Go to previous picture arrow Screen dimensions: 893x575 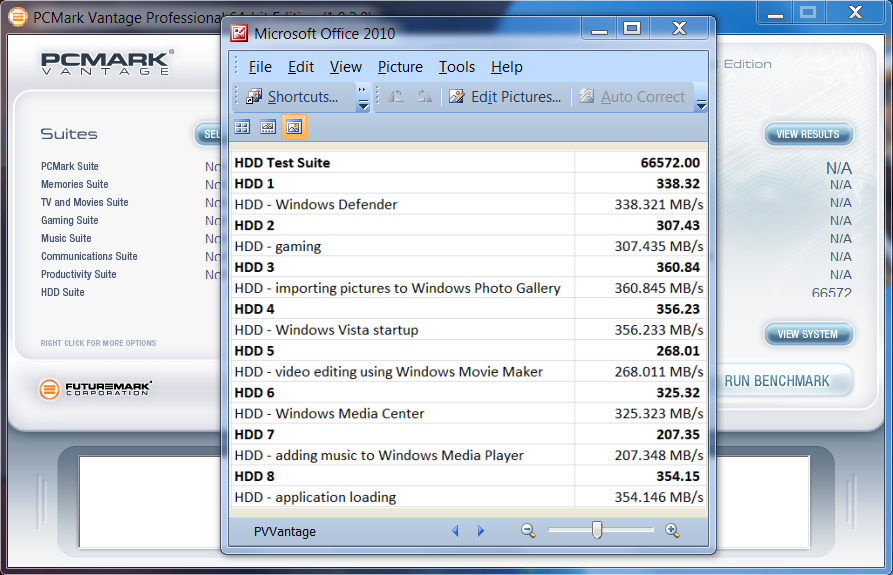pyautogui.click(x=455, y=531)
